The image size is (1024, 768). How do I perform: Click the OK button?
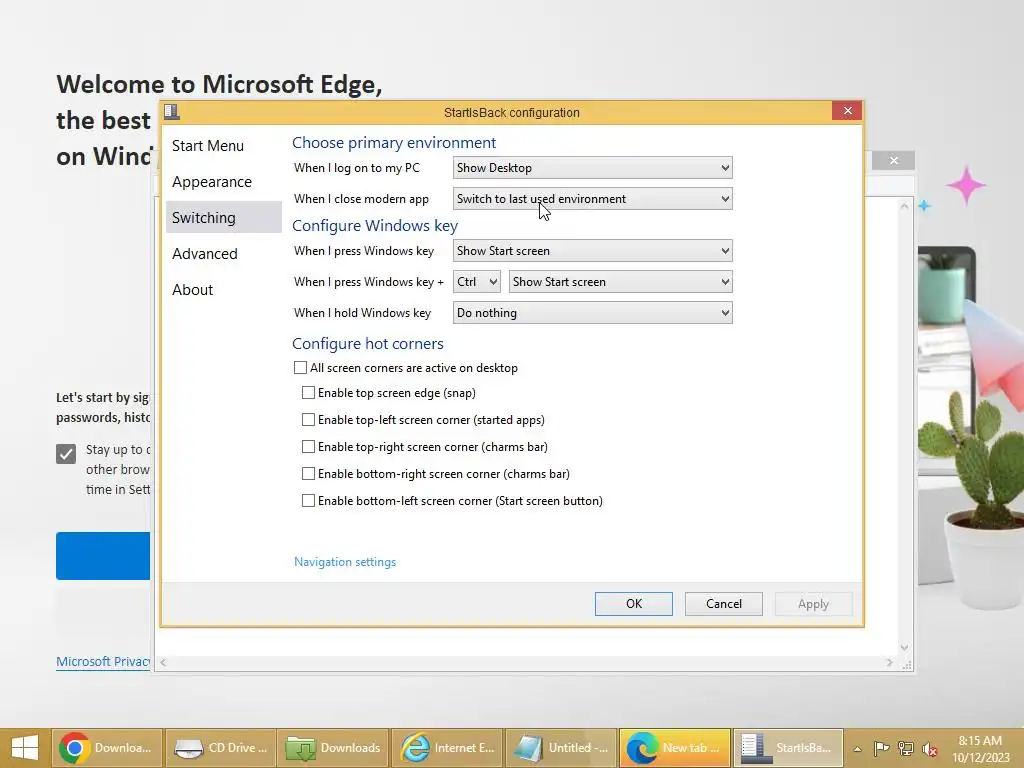pos(633,604)
